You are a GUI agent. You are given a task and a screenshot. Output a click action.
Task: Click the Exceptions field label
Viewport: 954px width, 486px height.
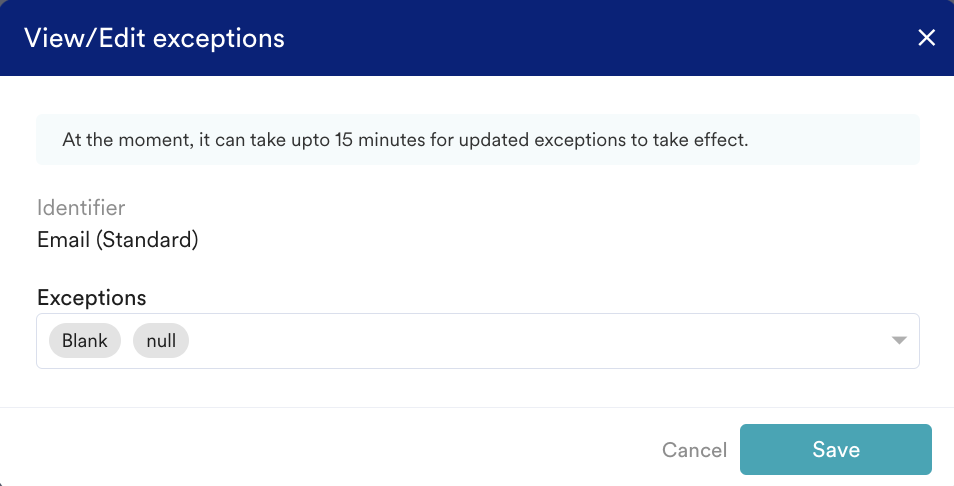(x=92, y=297)
